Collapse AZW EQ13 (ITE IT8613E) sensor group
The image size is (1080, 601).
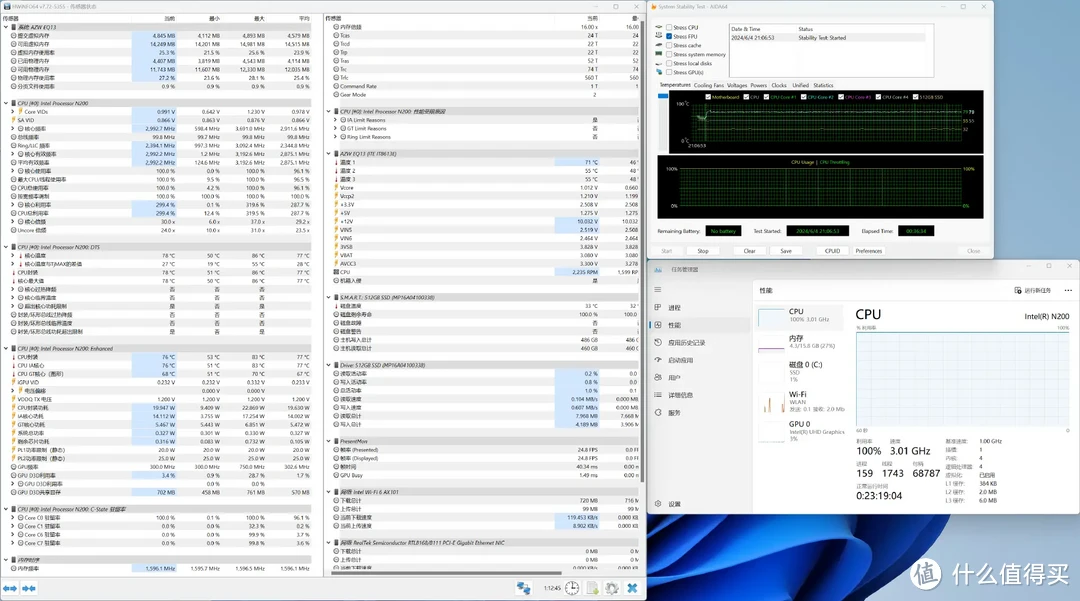click(329, 154)
